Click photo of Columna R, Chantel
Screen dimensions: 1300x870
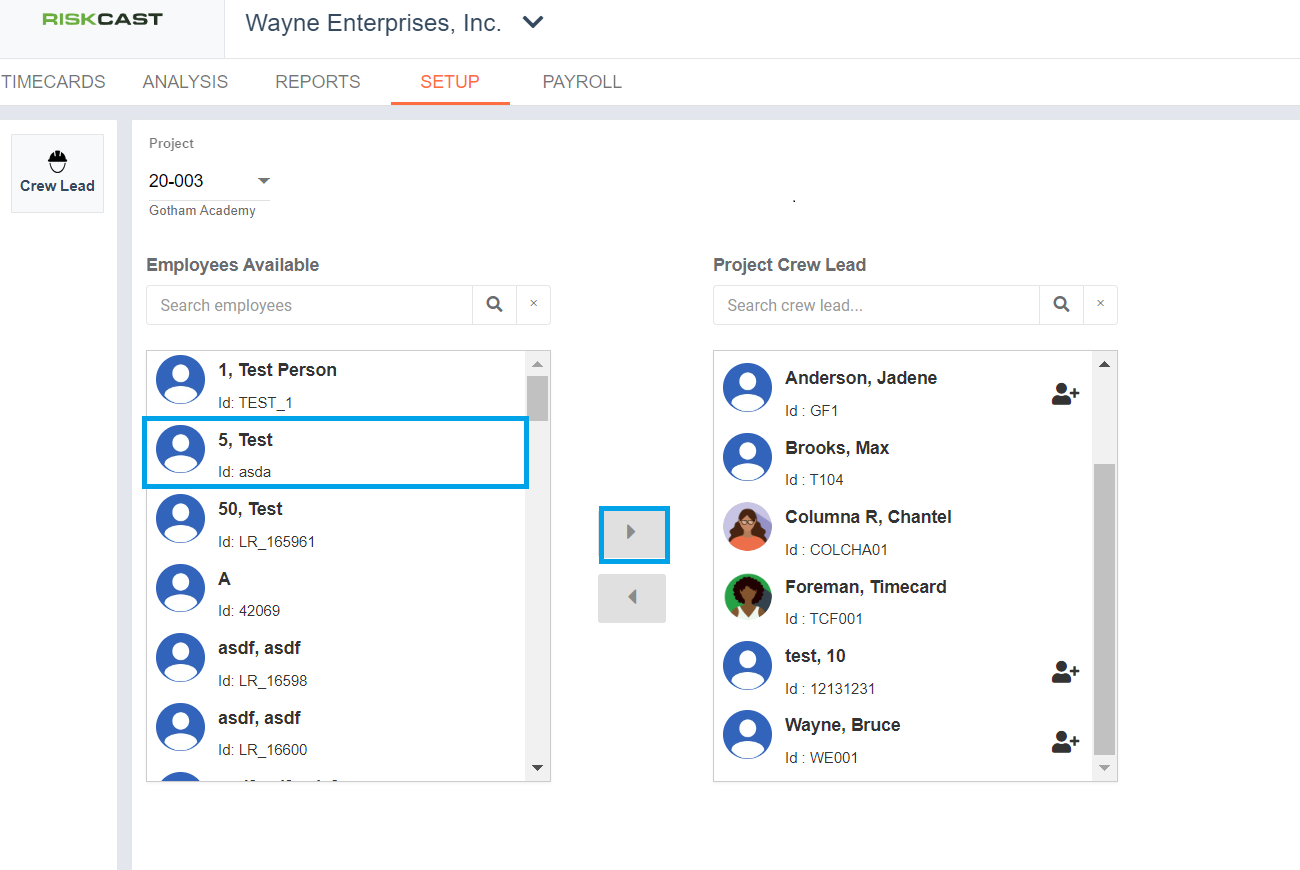click(748, 526)
